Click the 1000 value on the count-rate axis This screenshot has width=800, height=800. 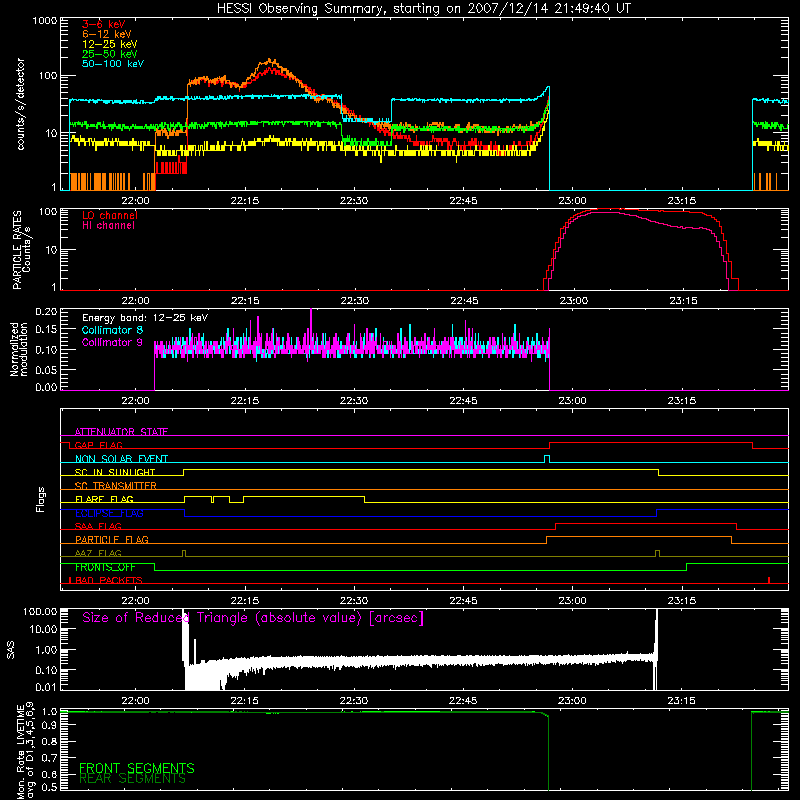pyautogui.click(x=44, y=21)
